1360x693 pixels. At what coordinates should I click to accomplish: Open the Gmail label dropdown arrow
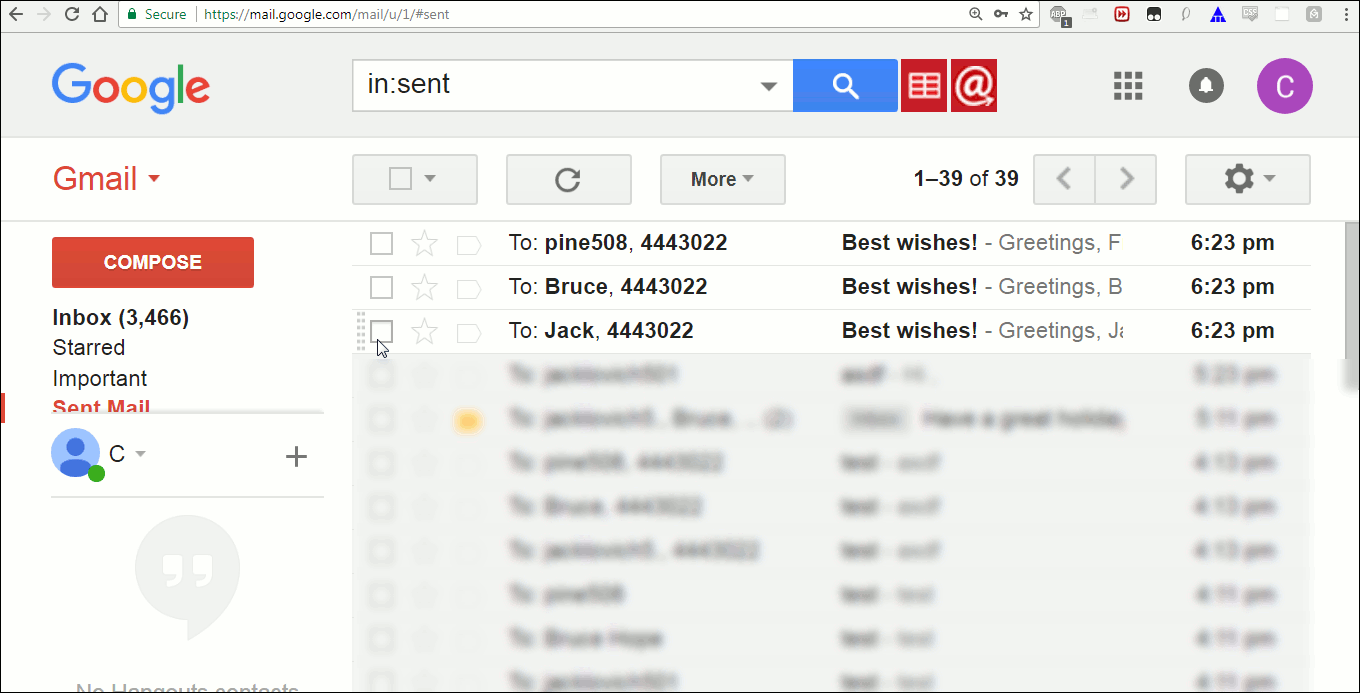click(153, 178)
